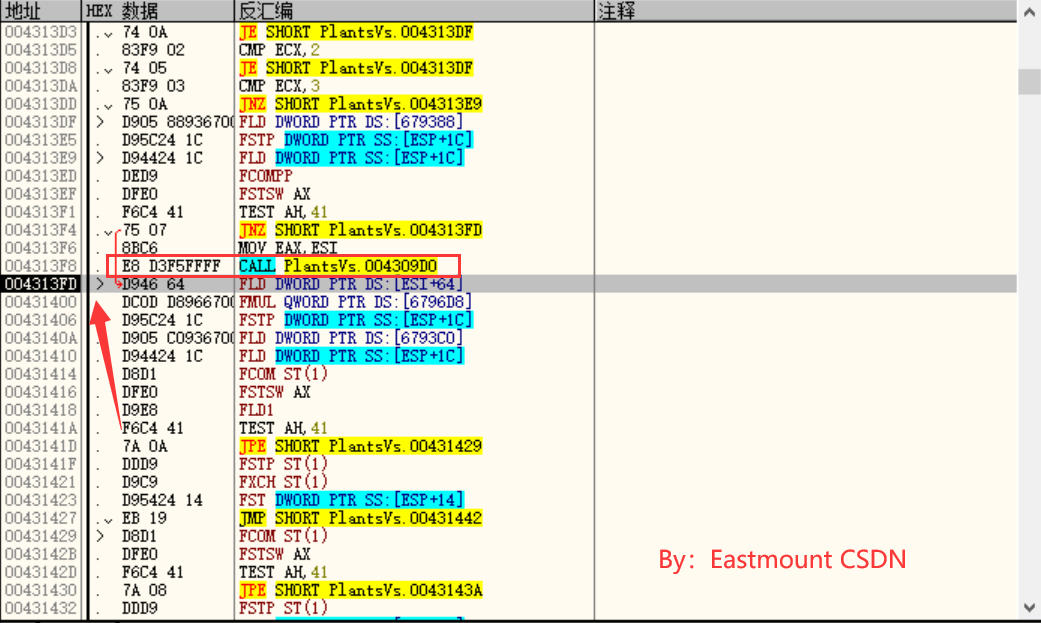1041x623 pixels.
Task: Click the 地址 column header
Action: [x=40, y=11]
